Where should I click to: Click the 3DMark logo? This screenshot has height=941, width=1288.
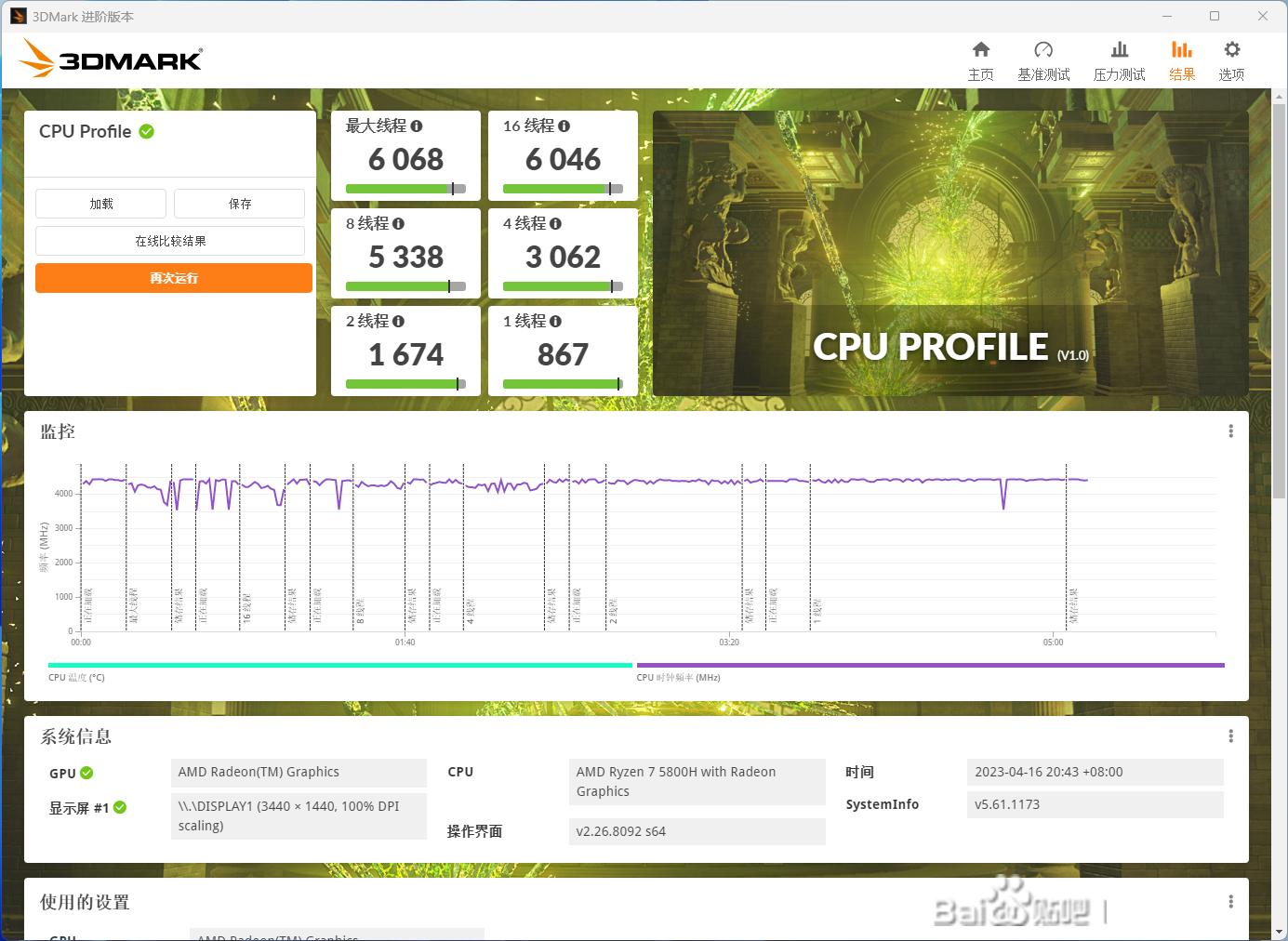(111, 60)
